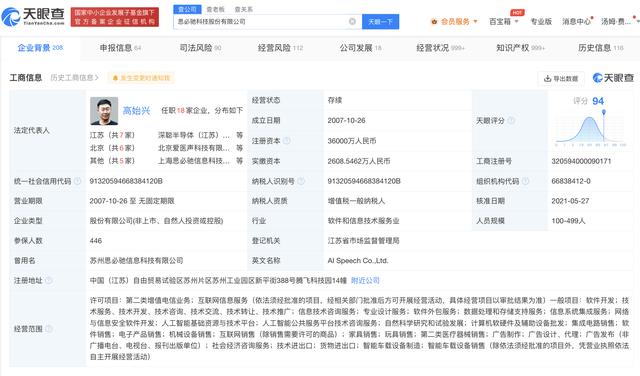Click the 高始兴 portrait photo
The height and width of the screenshot is (376, 640).
pos(104,111)
